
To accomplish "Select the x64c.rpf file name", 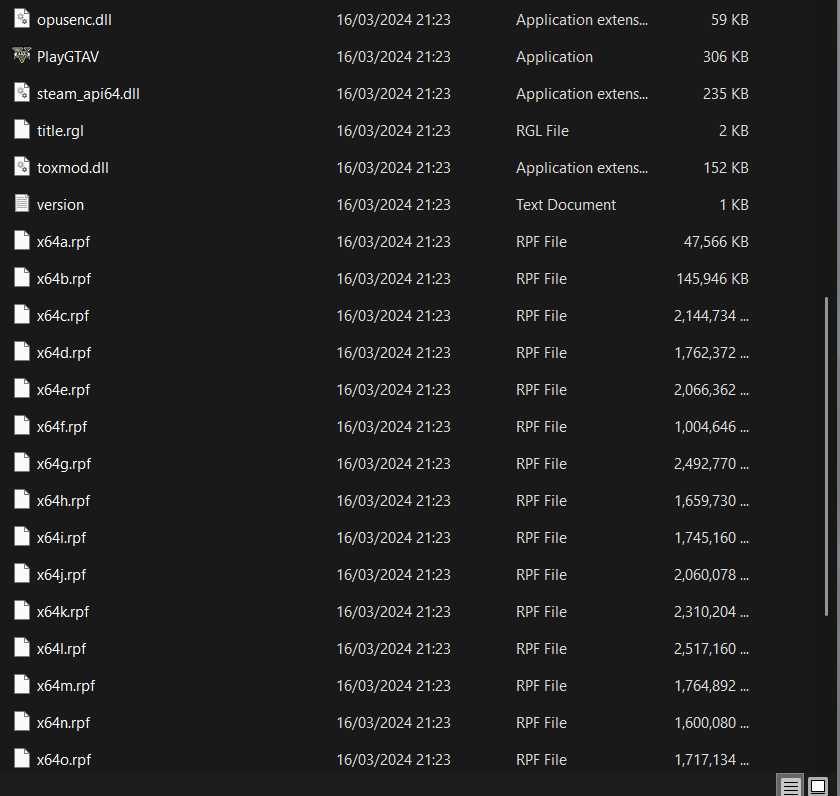I will click(63, 316).
